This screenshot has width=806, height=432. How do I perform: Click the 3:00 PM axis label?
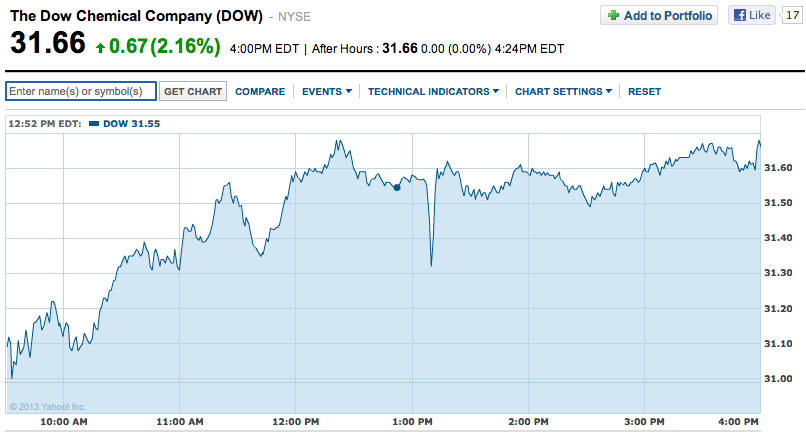click(645, 422)
